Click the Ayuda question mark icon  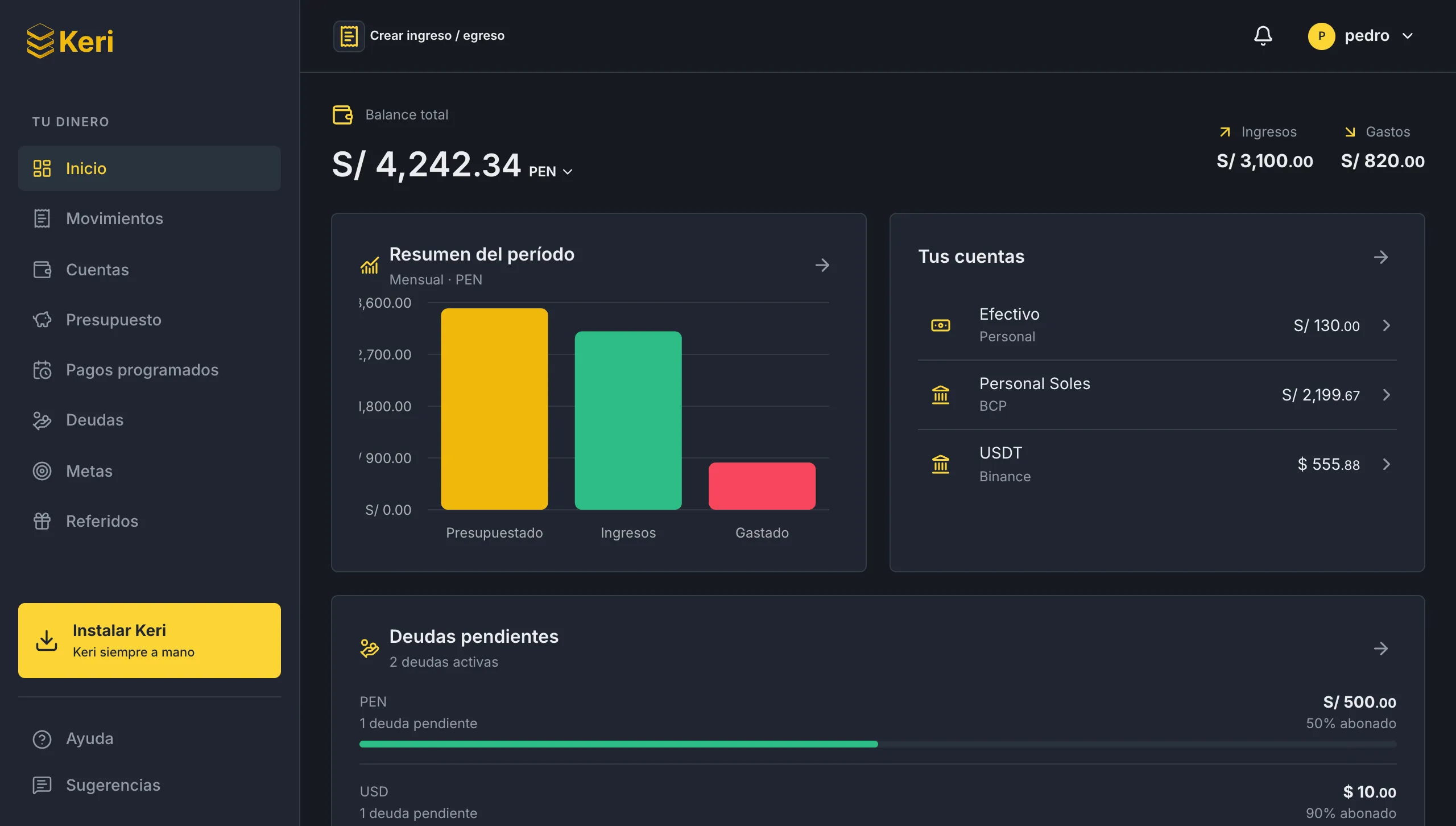(x=42, y=739)
